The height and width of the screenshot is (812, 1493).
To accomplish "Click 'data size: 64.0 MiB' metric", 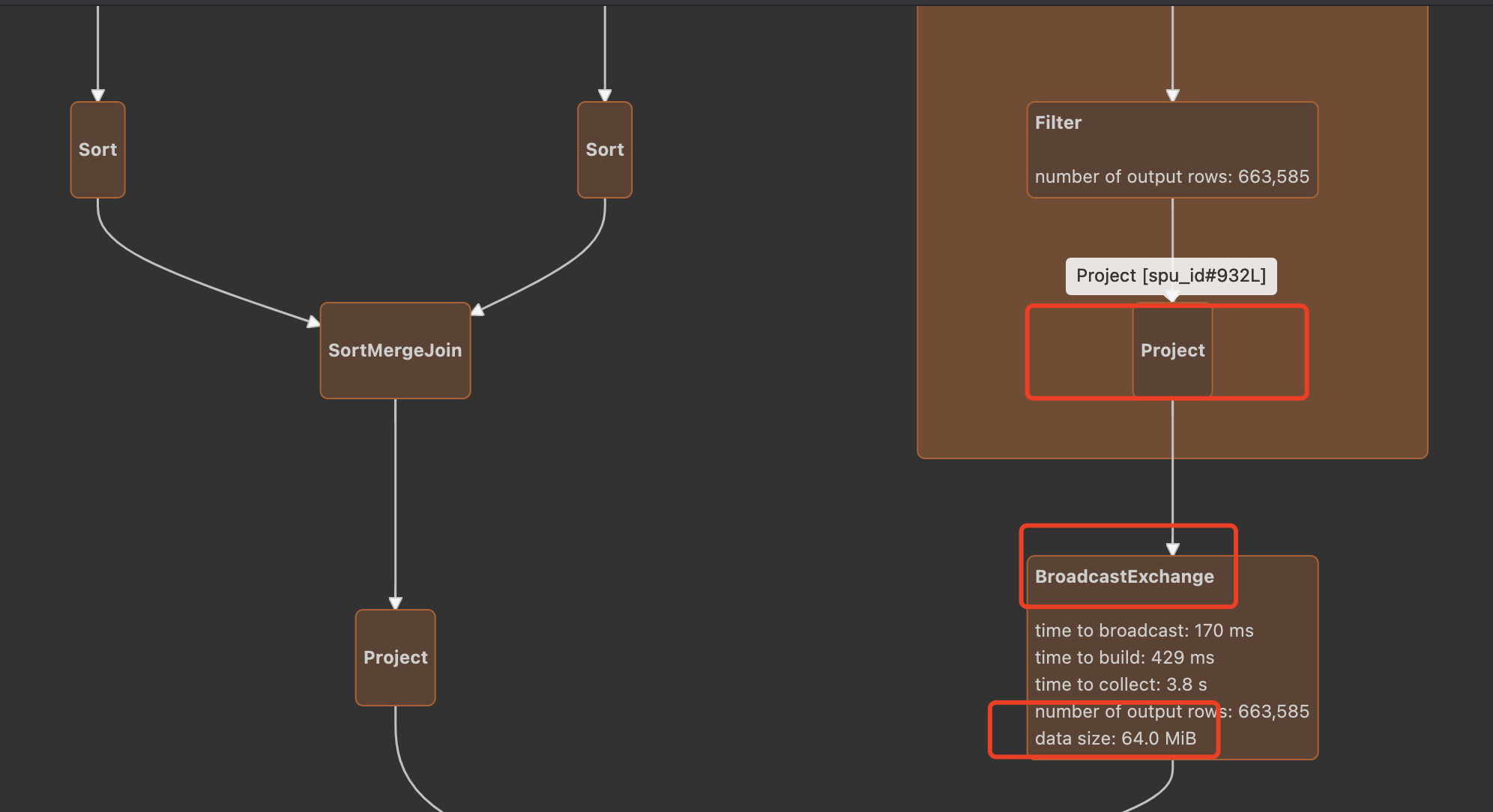I will [1115, 739].
